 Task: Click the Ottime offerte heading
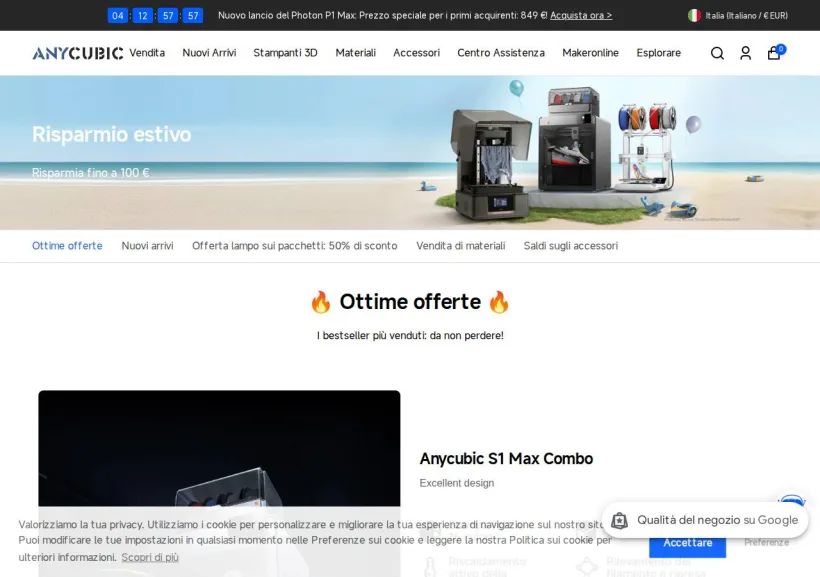click(x=410, y=302)
